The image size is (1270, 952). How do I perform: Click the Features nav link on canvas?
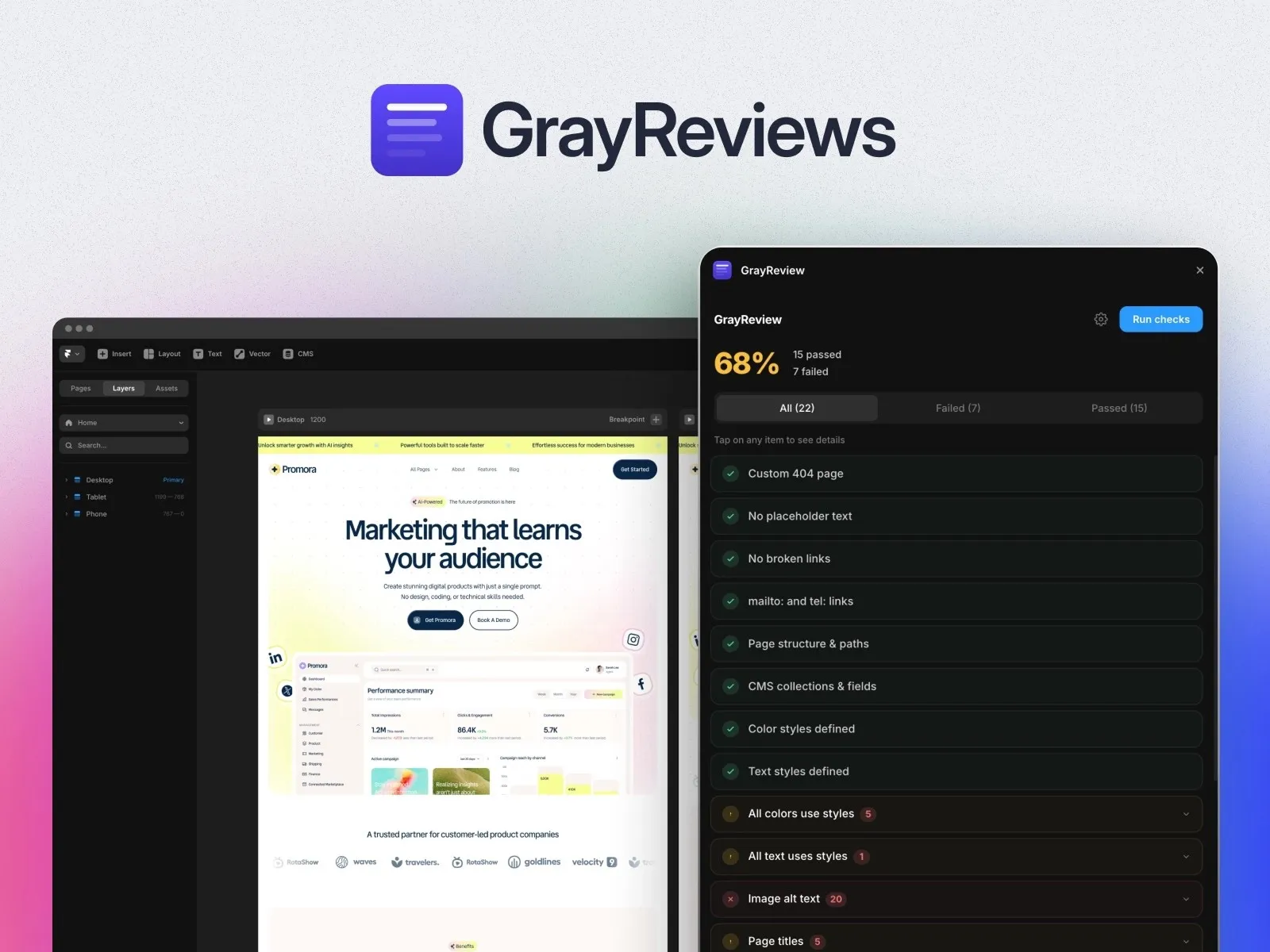coord(487,470)
